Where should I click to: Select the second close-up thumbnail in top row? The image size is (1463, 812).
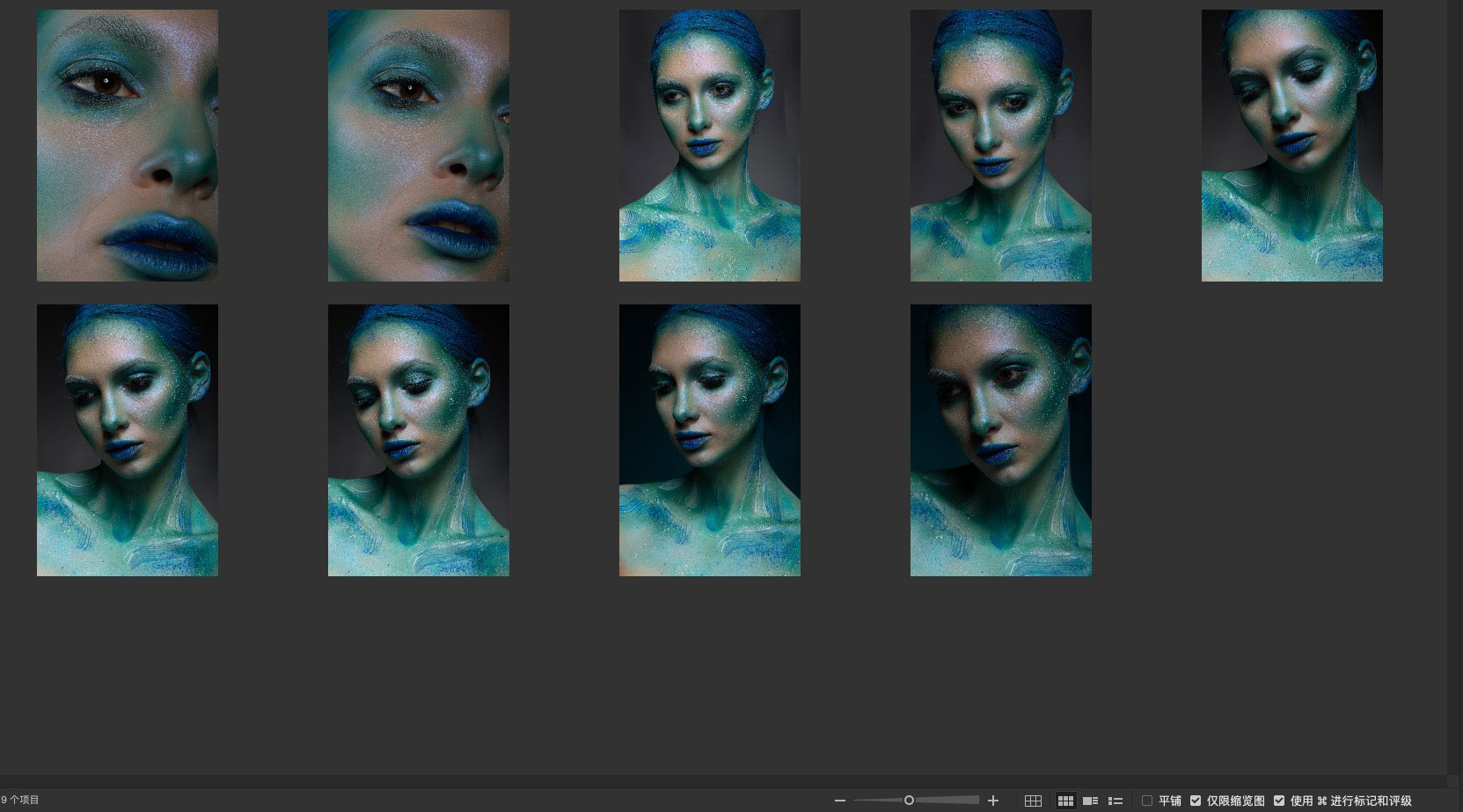click(419, 145)
